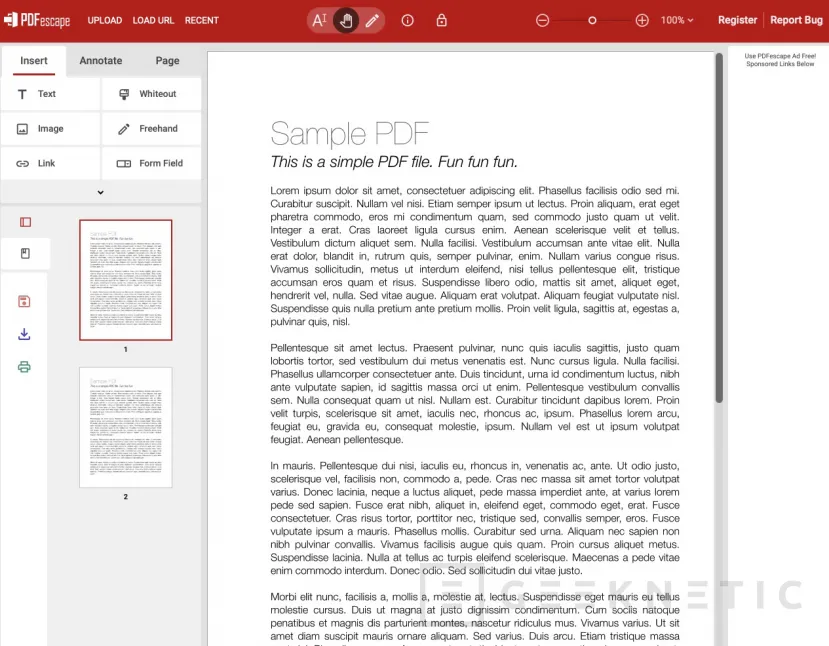Select the Text insert tool
The image size is (829, 646).
(50, 94)
